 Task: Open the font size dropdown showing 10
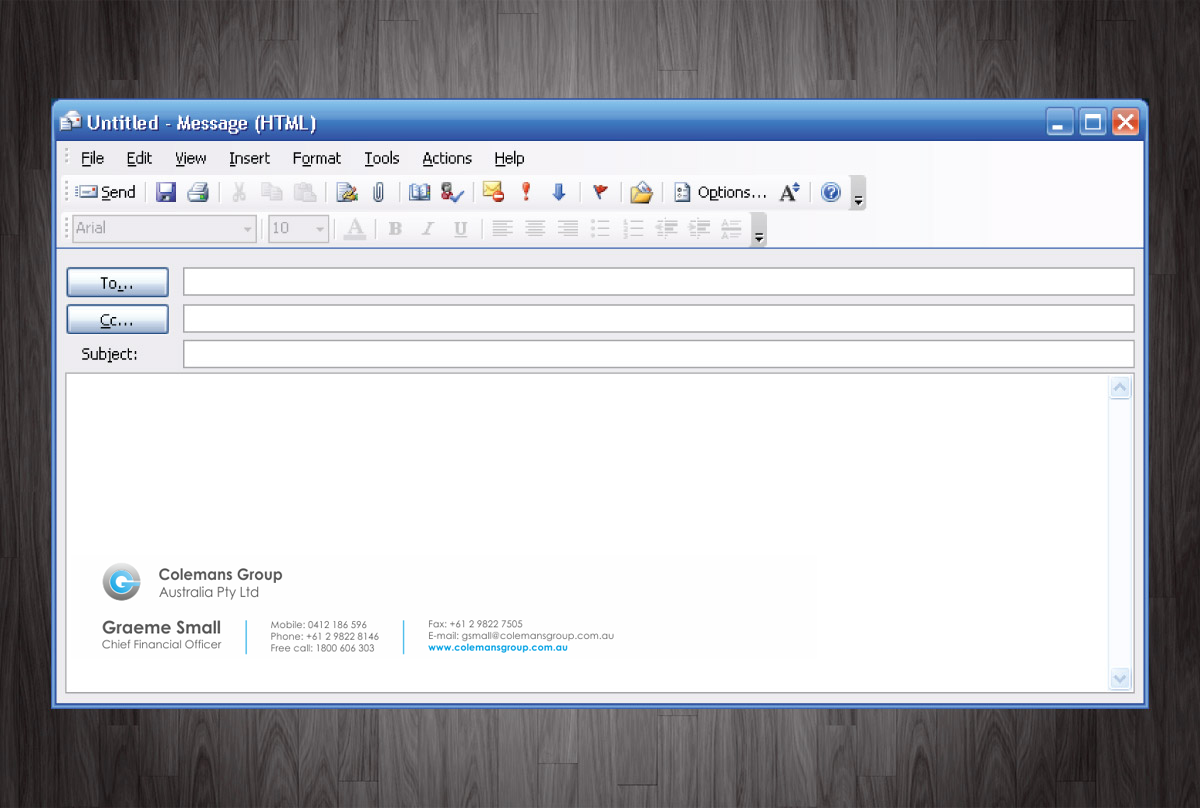point(320,229)
